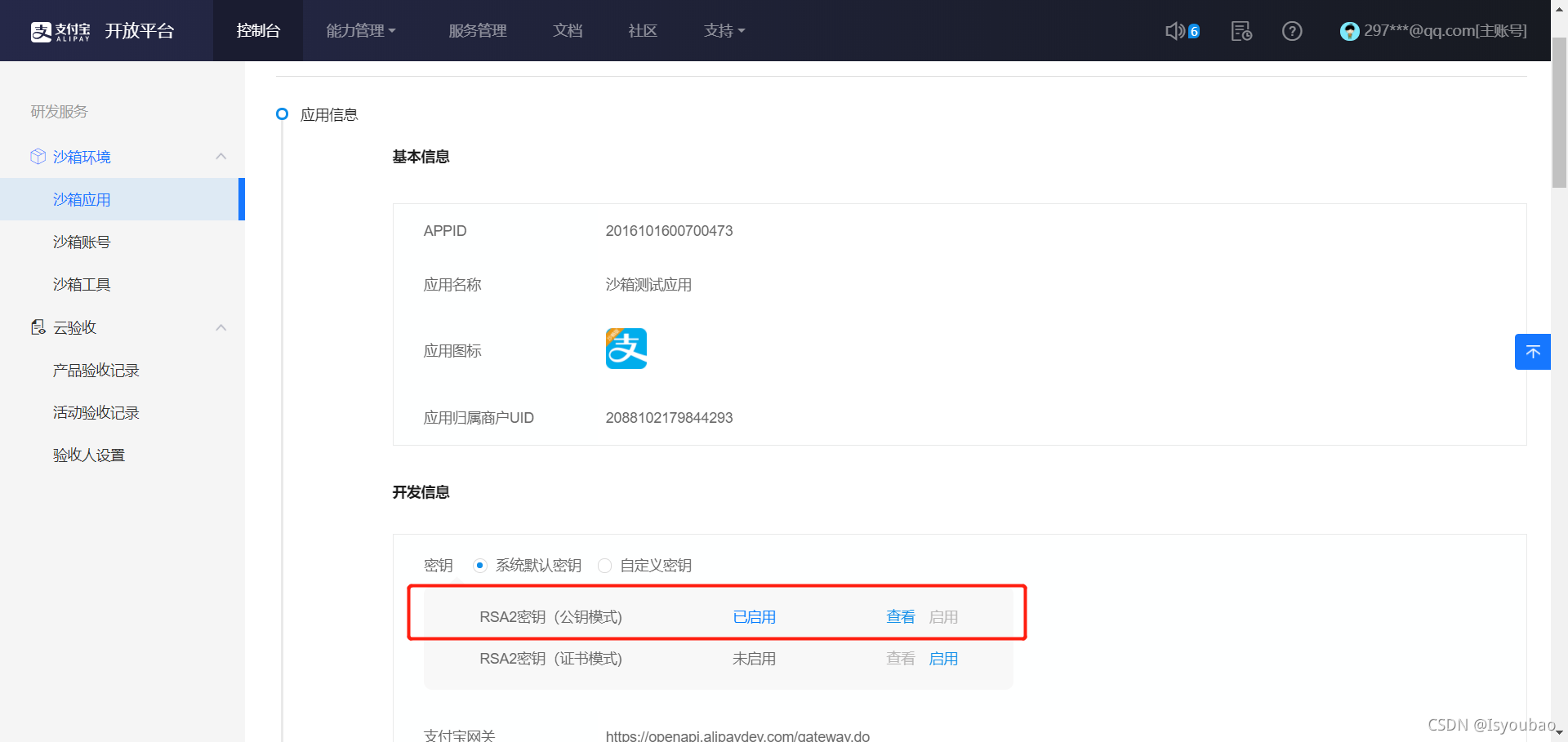The image size is (1568, 742).
Task: Open the 社区 menu item
Action: 643,31
